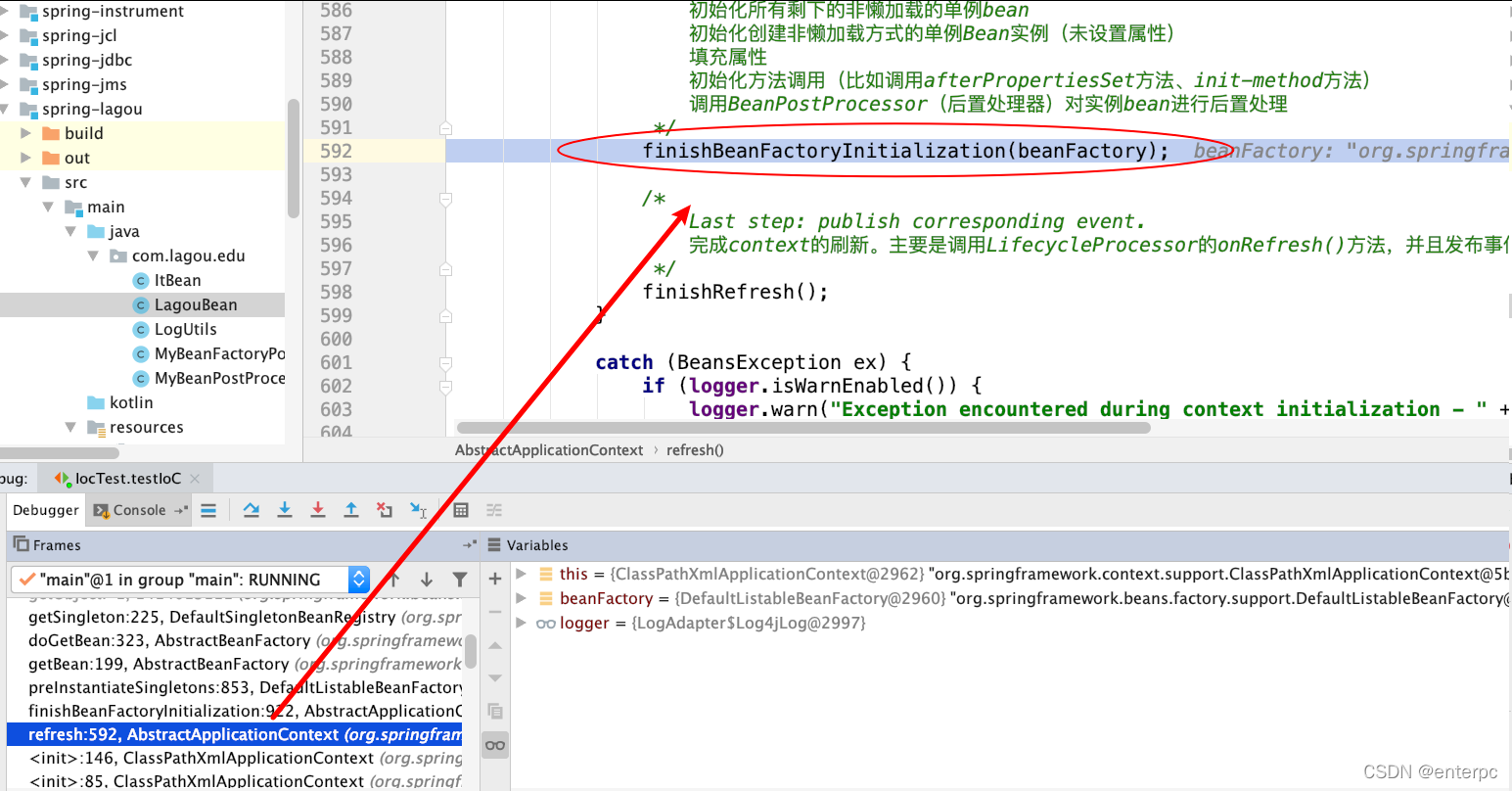Click refresh() in editor breadcrumb

click(695, 450)
